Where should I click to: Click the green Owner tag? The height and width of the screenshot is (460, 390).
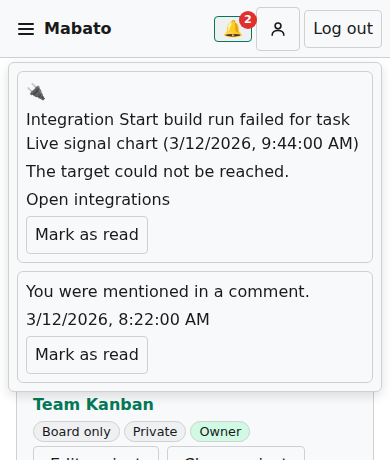click(220, 432)
